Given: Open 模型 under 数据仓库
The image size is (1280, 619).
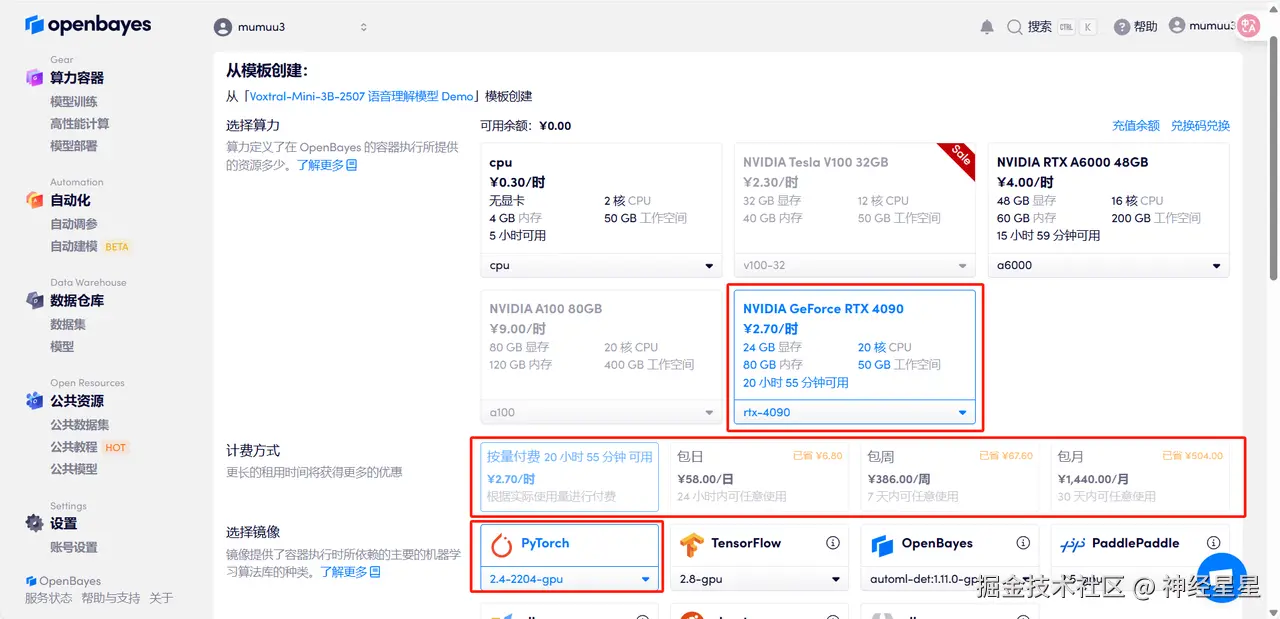Looking at the screenshot, I should coord(62,346).
